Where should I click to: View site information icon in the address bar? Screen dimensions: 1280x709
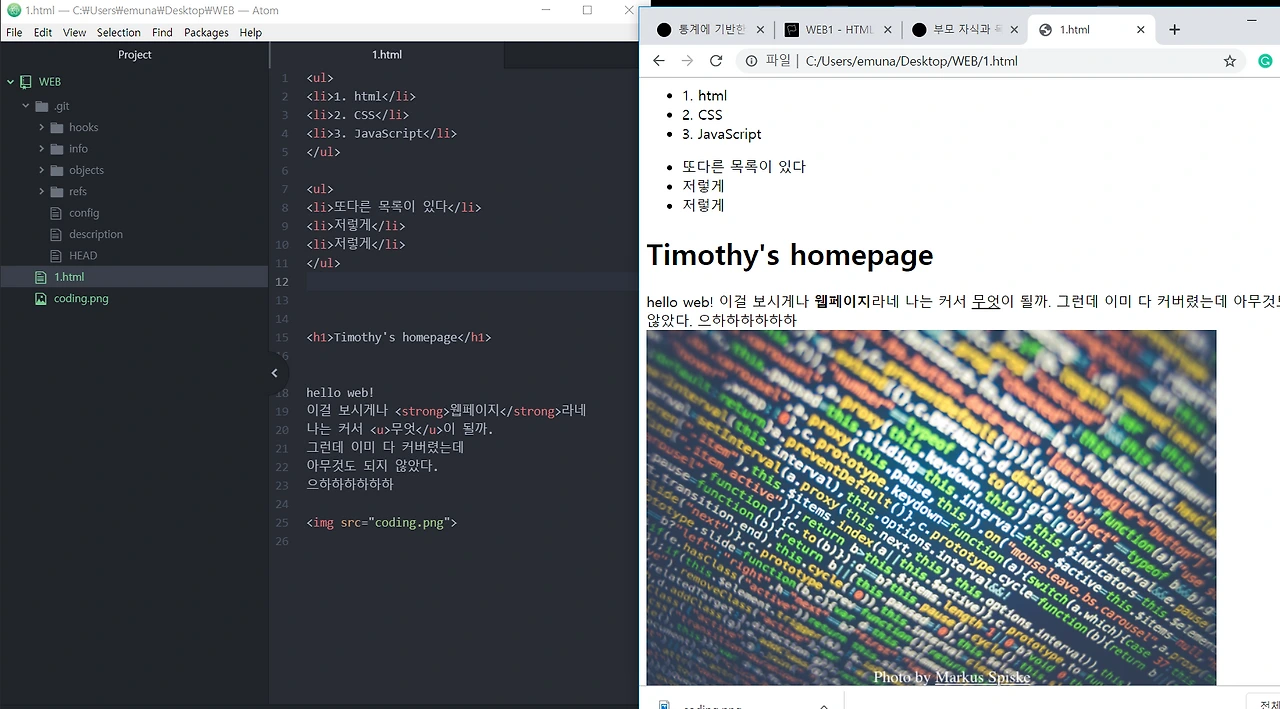coord(751,61)
